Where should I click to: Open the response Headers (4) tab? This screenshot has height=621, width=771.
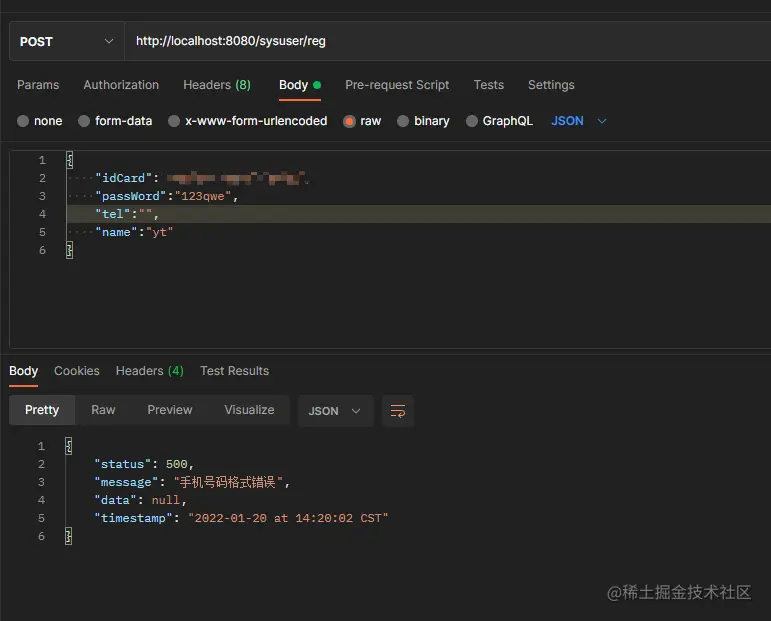(x=149, y=371)
